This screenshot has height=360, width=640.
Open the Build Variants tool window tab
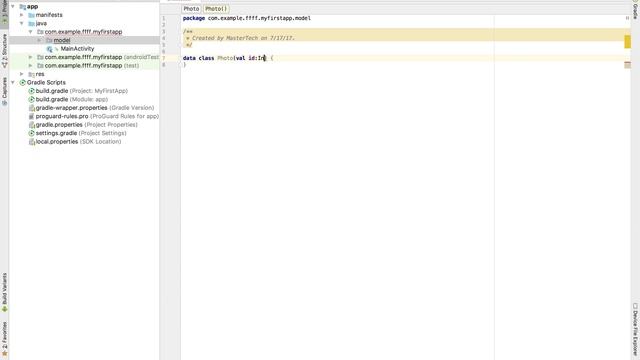(4, 292)
